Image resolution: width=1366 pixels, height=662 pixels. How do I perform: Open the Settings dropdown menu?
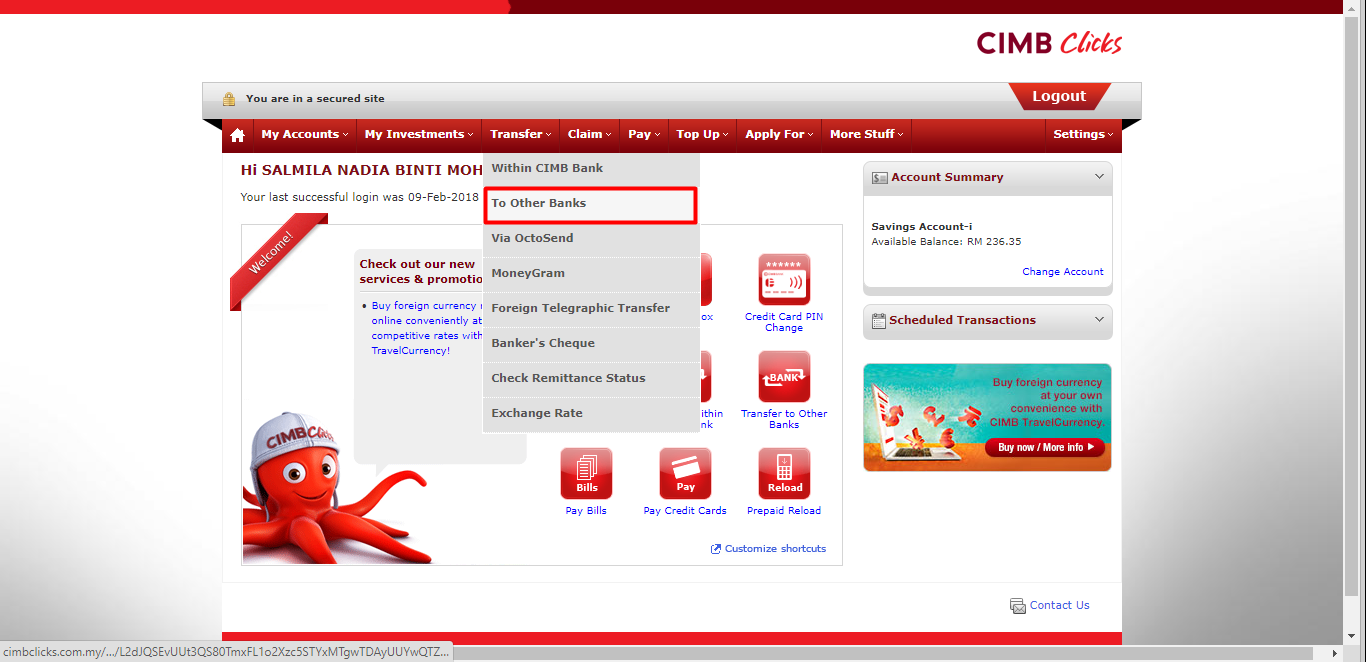1083,134
